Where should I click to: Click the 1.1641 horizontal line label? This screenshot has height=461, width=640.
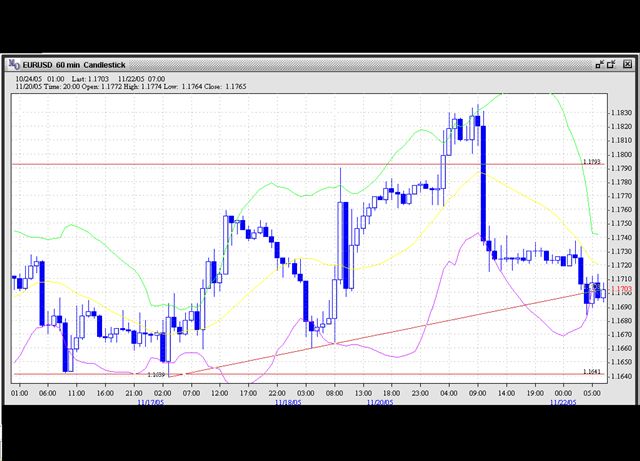click(591, 371)
